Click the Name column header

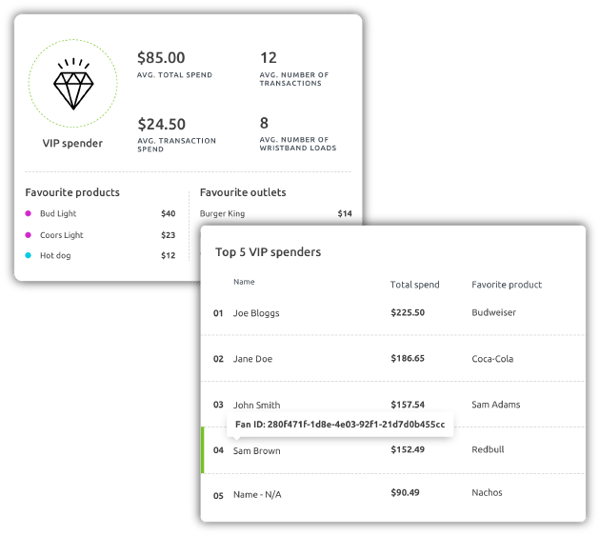click(x=244, y=282)
